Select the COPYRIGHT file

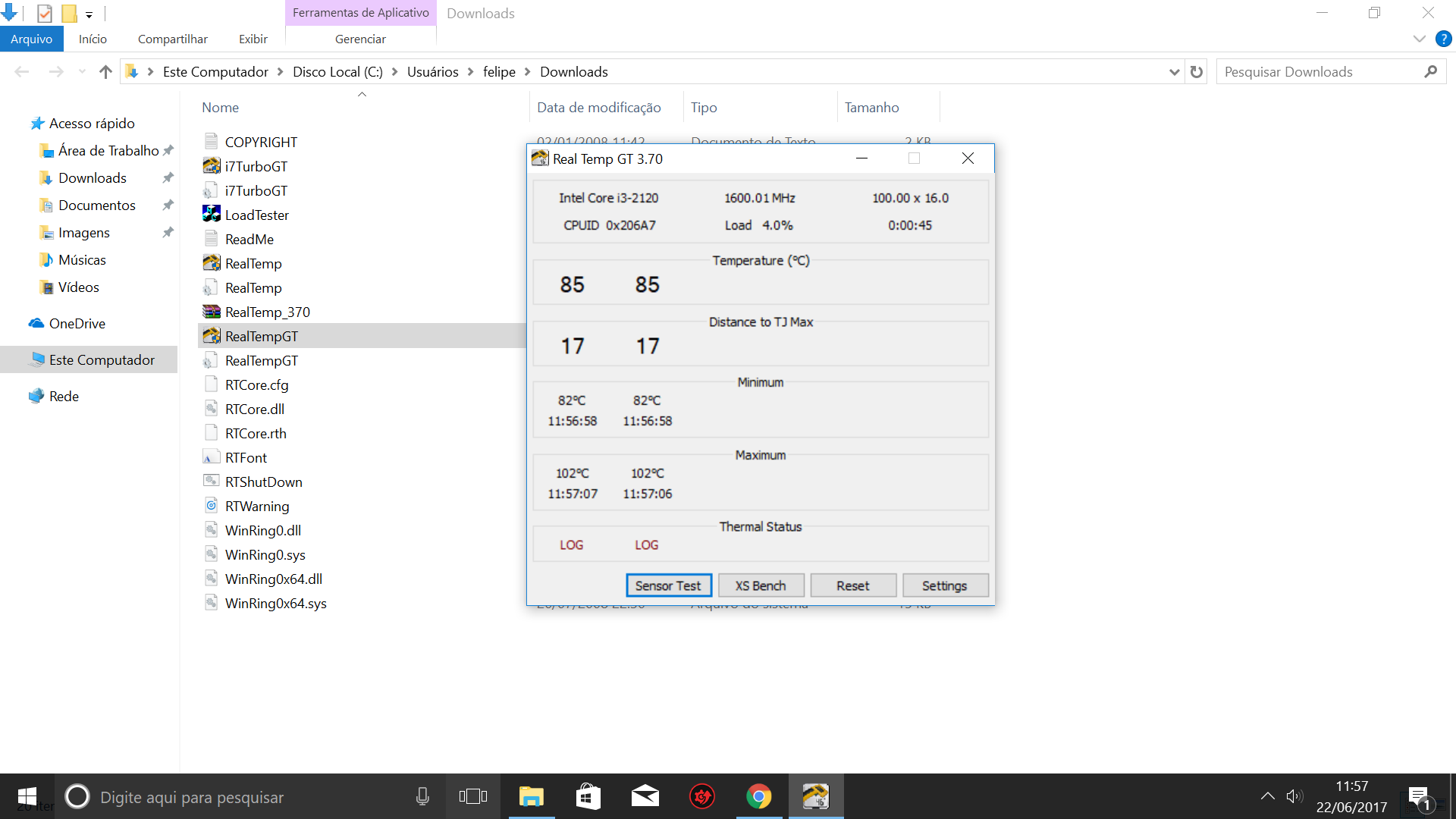coord(261,142)
